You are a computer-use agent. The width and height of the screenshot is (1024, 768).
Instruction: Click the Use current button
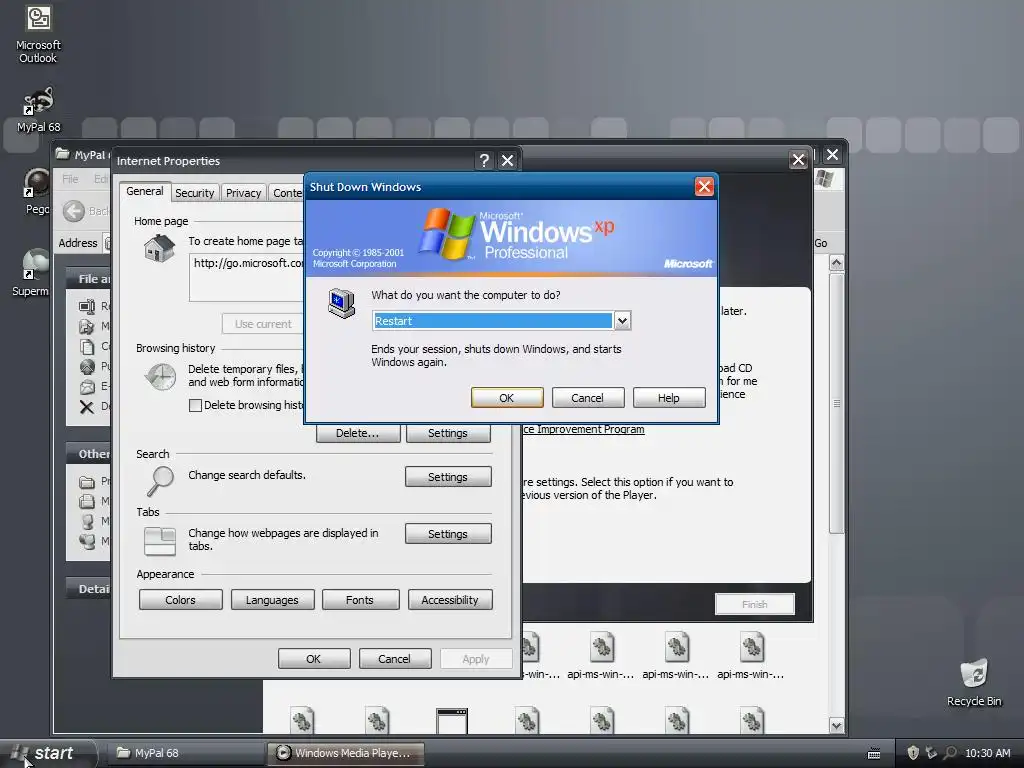coord(263,324)
